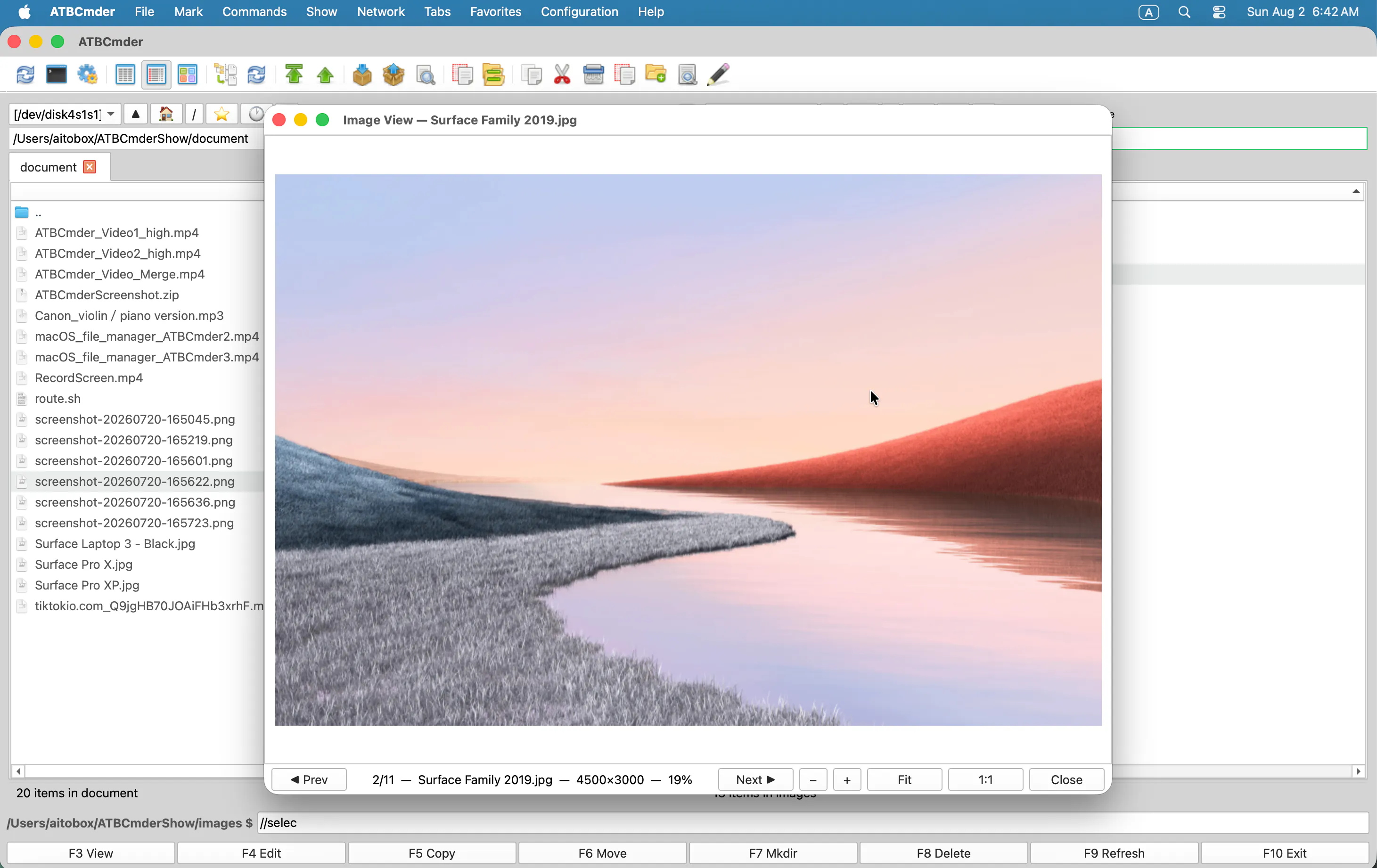Open history with the clock icon
This screenshot has width=1377, height=868.
[255, 115]
